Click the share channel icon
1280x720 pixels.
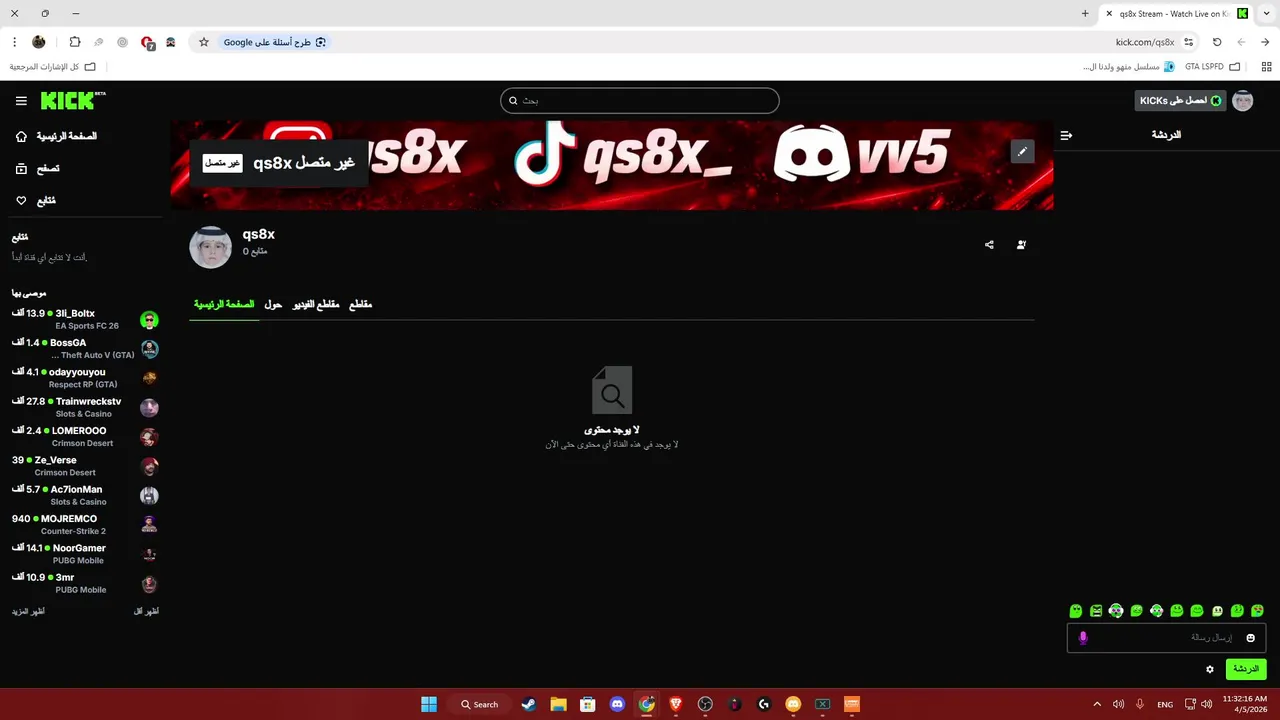[989, 245]
